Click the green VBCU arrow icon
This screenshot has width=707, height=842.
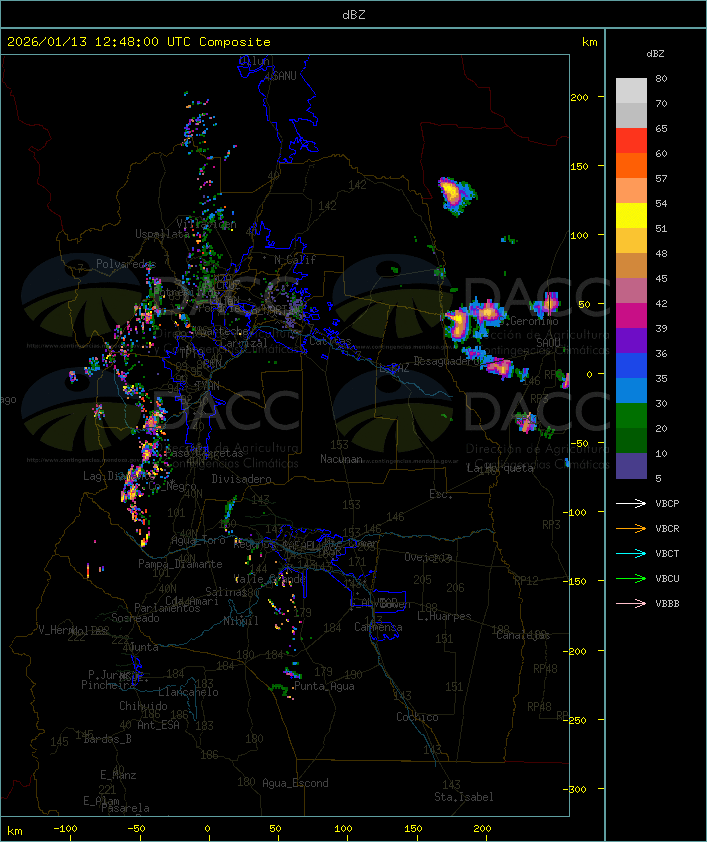coord(631,578)
